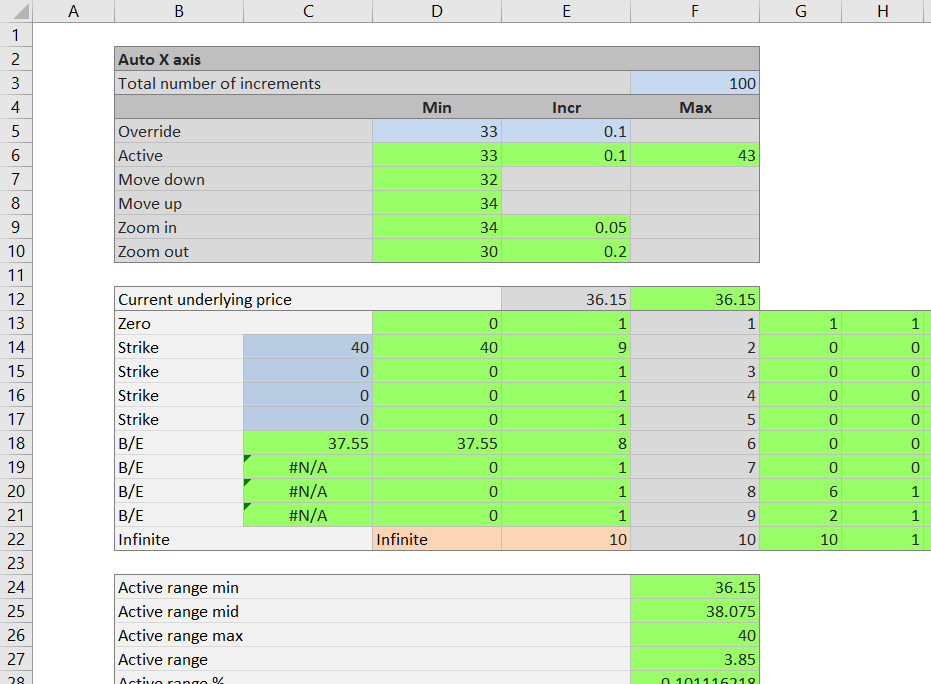Click the 'Override' row label
This screenshot has height=684, width=931.
[149, 131]
